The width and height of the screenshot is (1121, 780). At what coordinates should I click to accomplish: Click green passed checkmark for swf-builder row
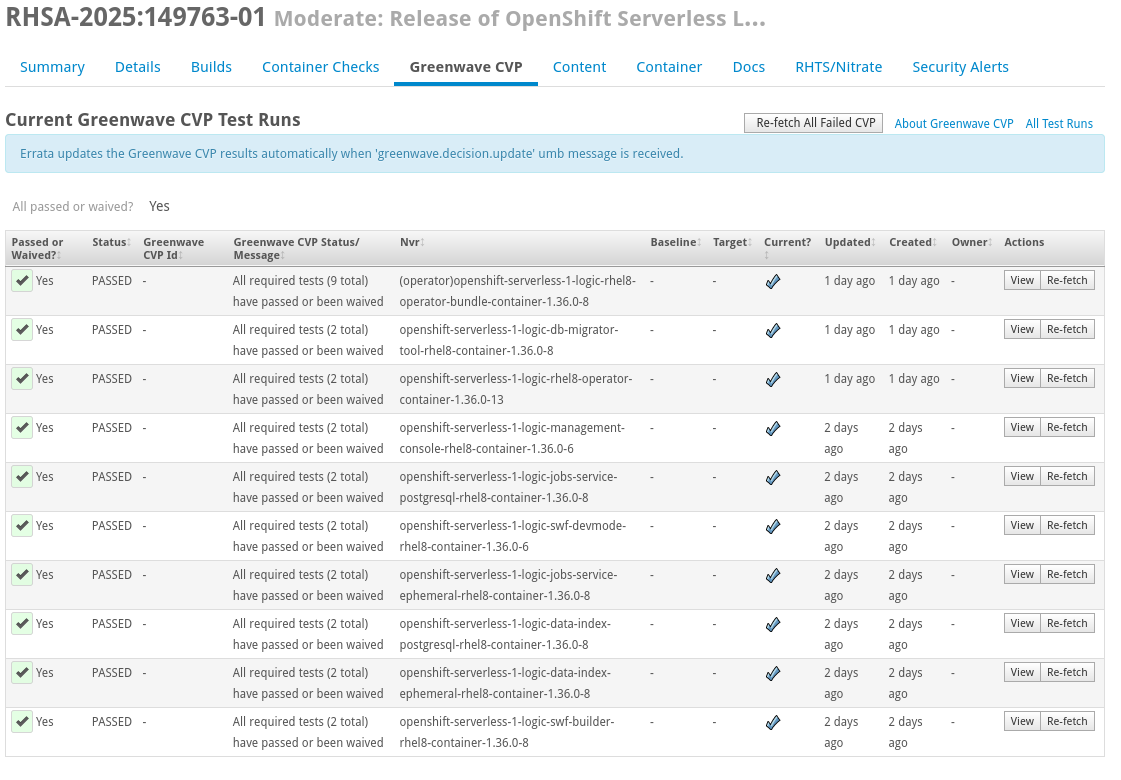coord(22,722)
